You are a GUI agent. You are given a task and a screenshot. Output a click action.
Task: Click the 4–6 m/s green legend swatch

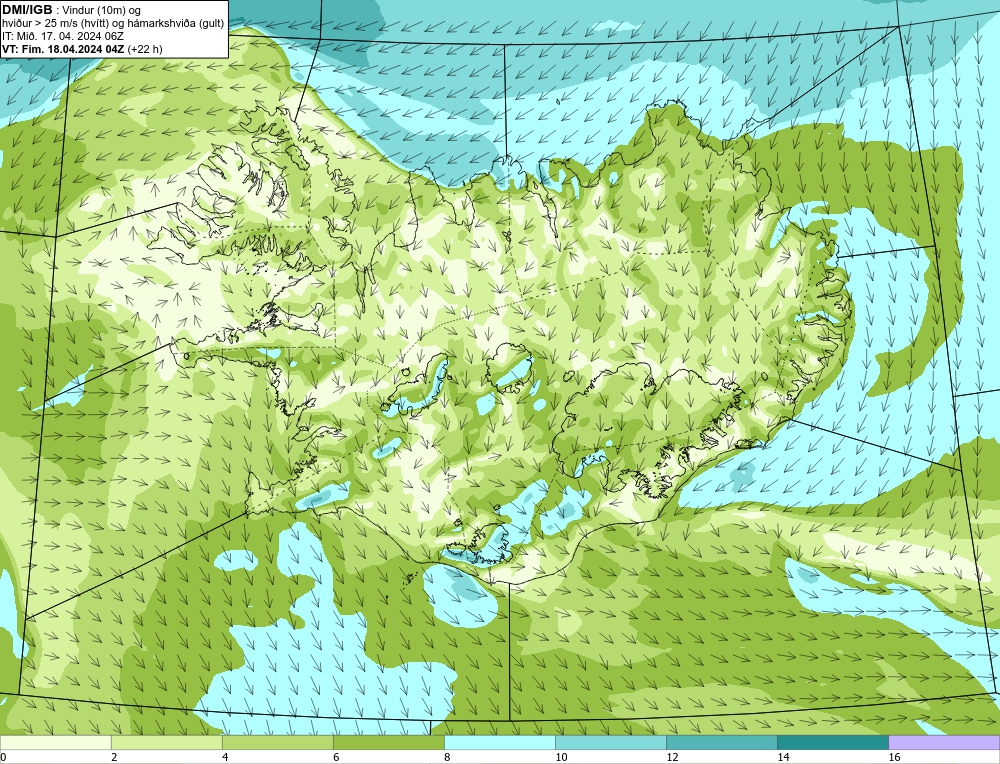[x=277, y=742]
